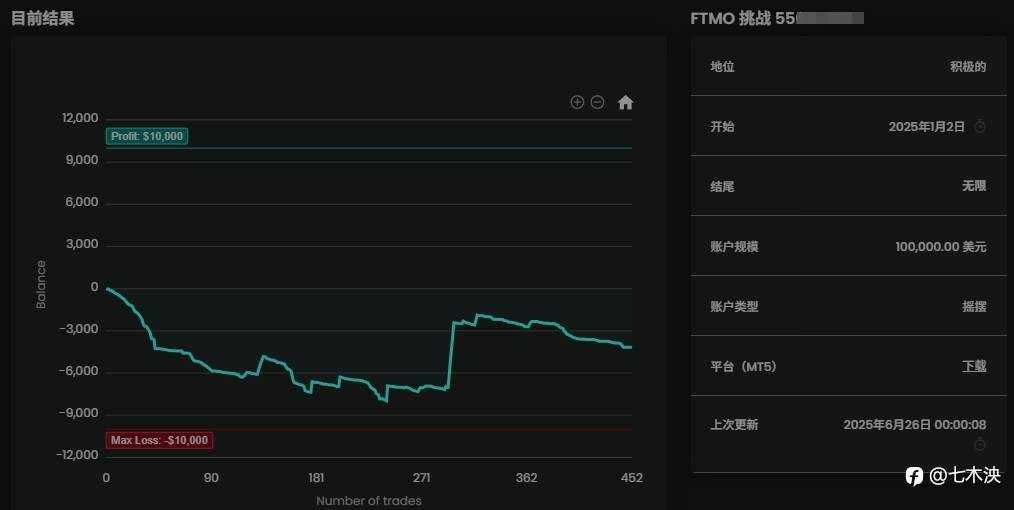Open the 下载 link for MT5 platform

tap(974, 366)
